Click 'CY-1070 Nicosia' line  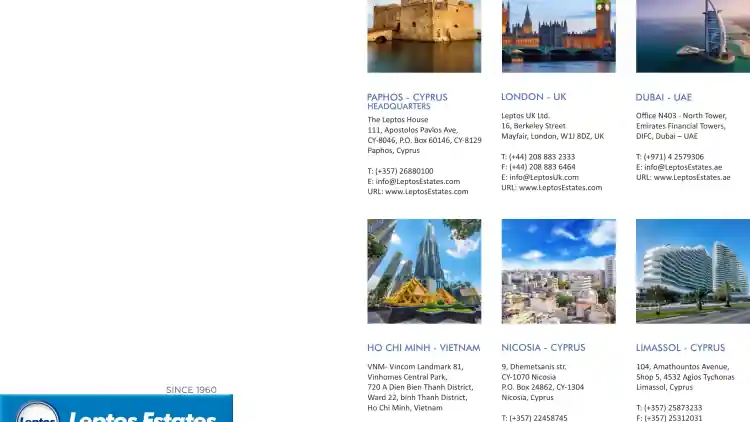pyautogui.click(x=529, y=377)
